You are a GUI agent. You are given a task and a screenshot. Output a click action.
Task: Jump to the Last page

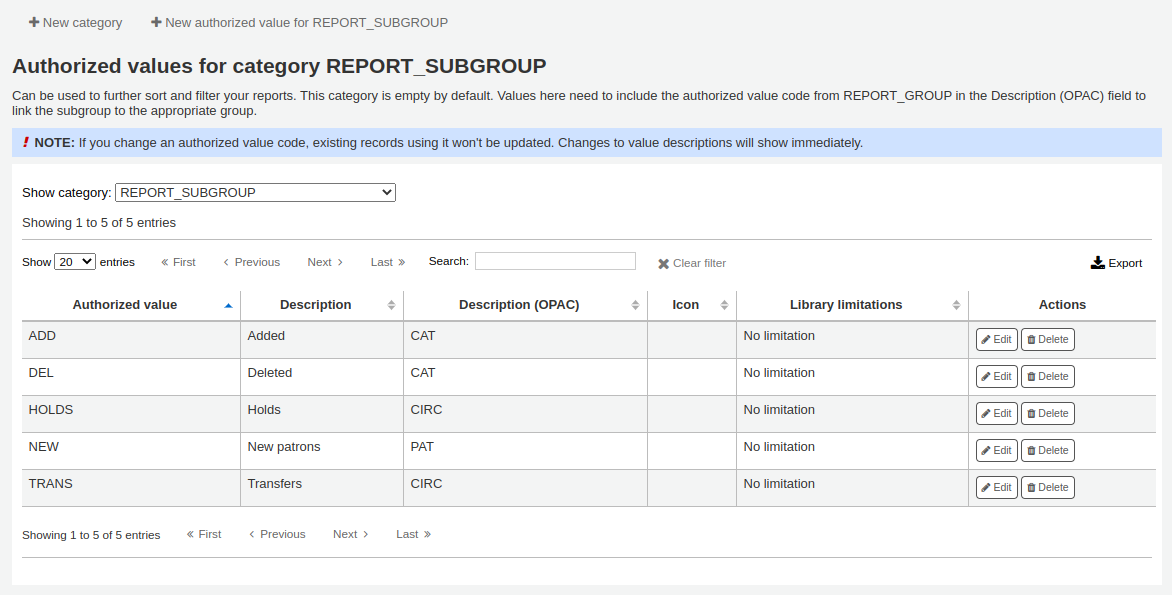coord(387,262)
